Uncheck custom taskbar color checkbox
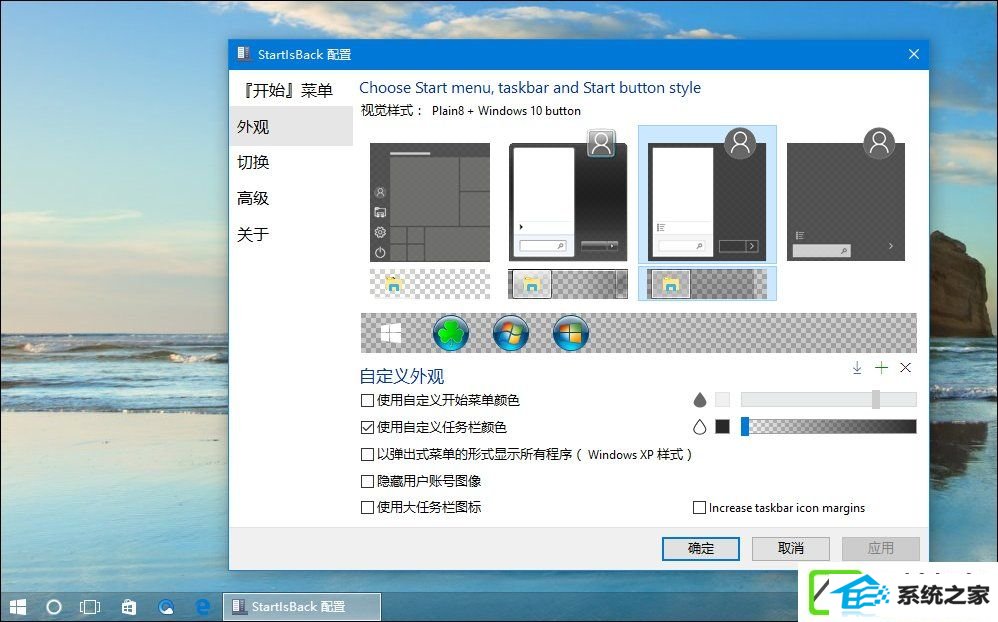This screenshot has width=998, height=622. pos(367,427)
